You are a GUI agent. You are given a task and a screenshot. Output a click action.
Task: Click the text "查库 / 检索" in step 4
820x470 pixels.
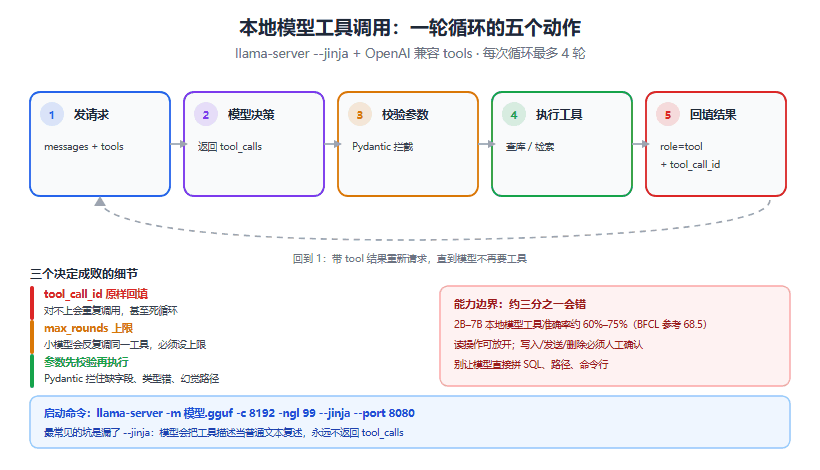[x=530, y=146]
